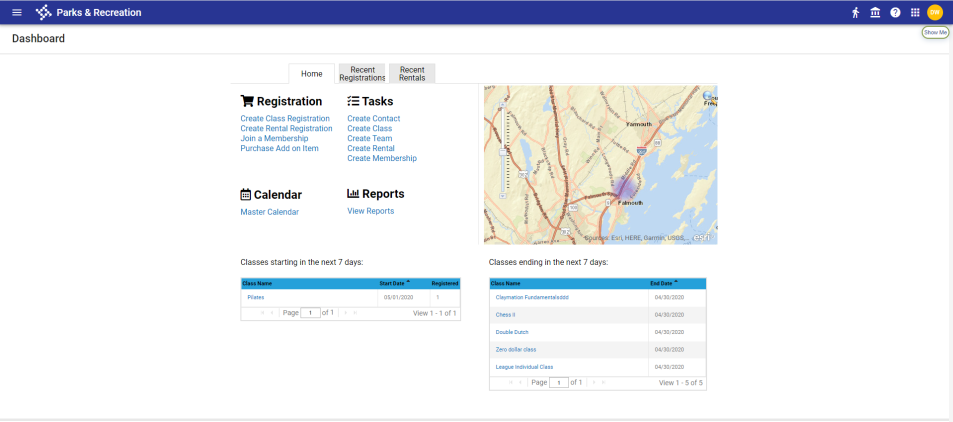Switch to the Recent Rentals tab

click(x=412, y=74)
